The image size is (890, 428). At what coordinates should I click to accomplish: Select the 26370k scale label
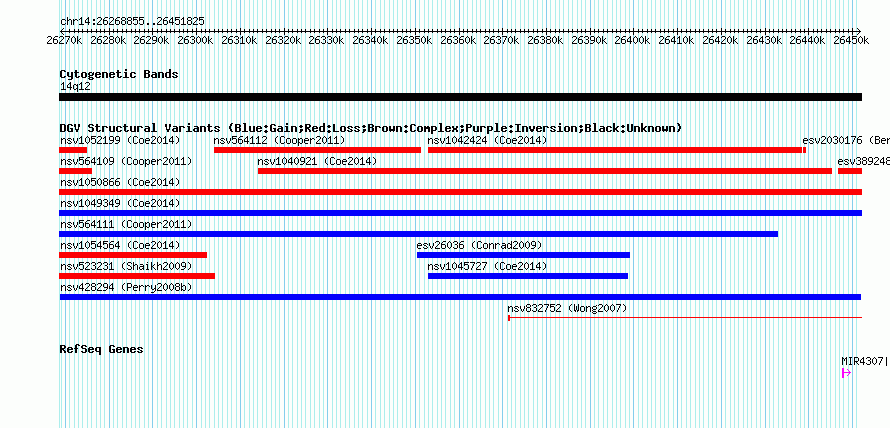point(501,40)
